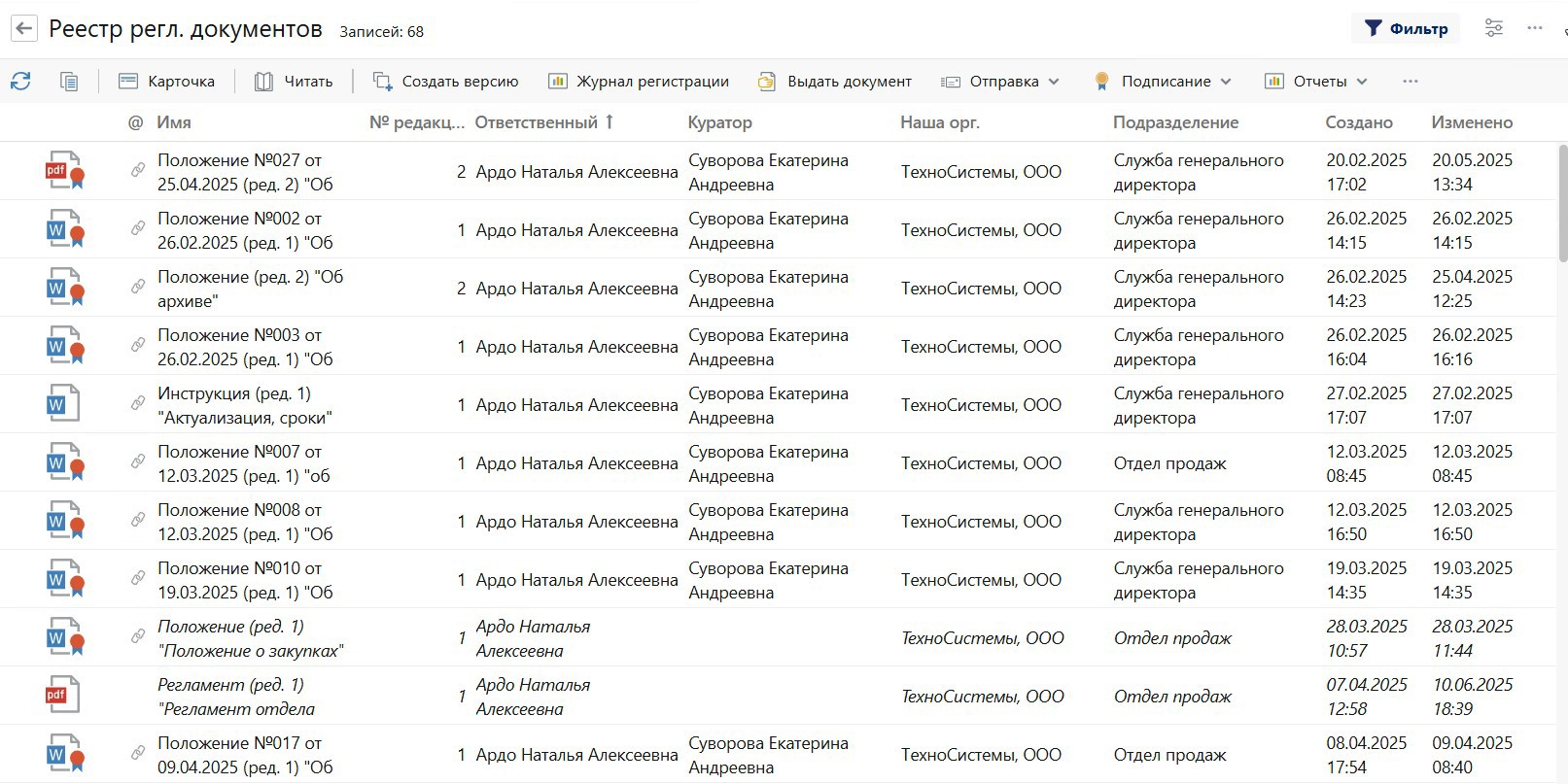Click the back arrow next to the registry title

pyautogui.click(x=24, y=29)
